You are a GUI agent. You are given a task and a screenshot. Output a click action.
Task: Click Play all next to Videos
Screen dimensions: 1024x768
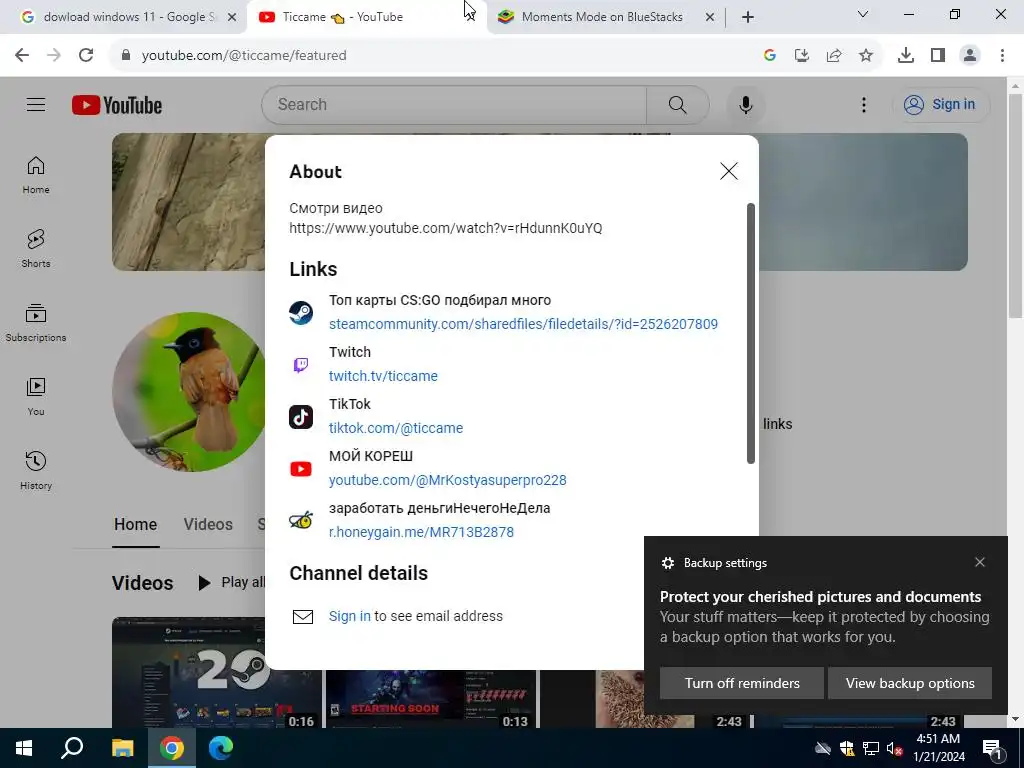pos(232,582)
